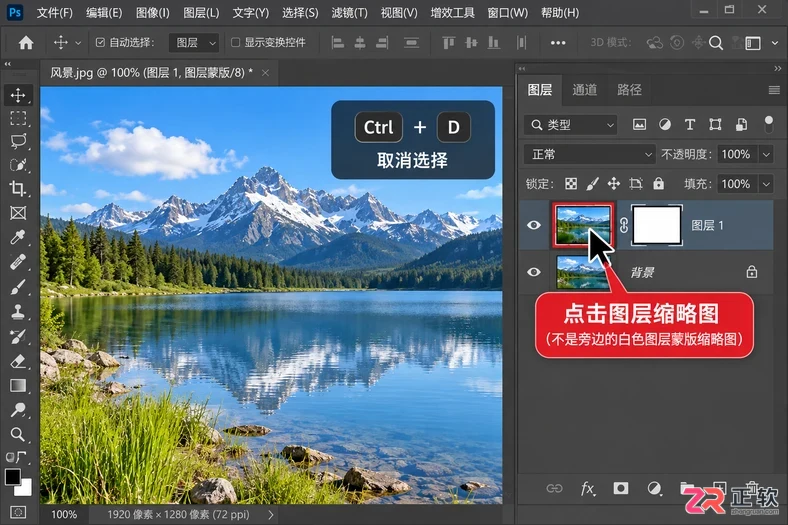Open the 图层 auto-select target dropdown
Viewport: 788px width, 525px height.
(x=194, y=43)
